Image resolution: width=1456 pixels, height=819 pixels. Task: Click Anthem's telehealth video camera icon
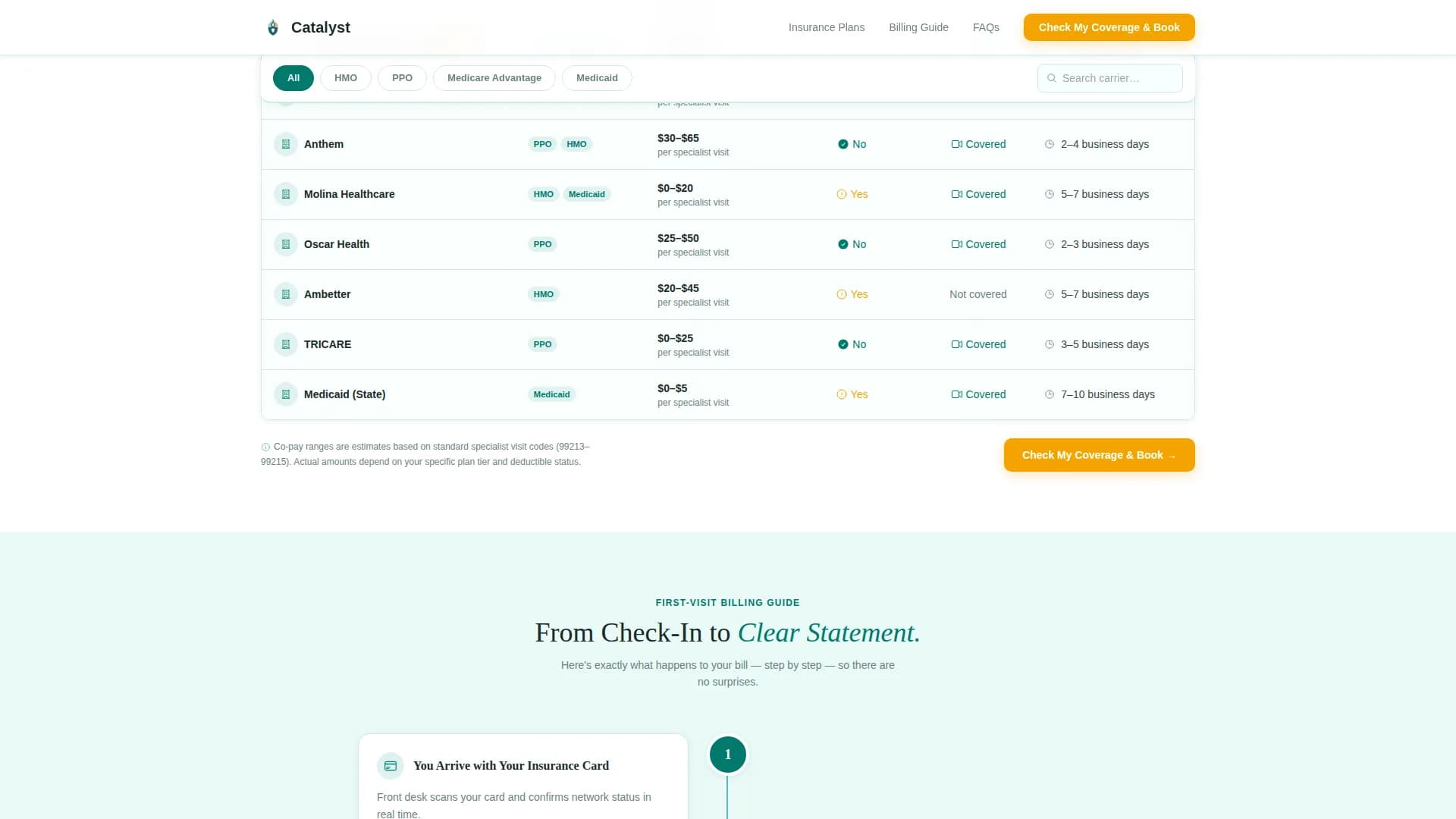pos(956,144)
